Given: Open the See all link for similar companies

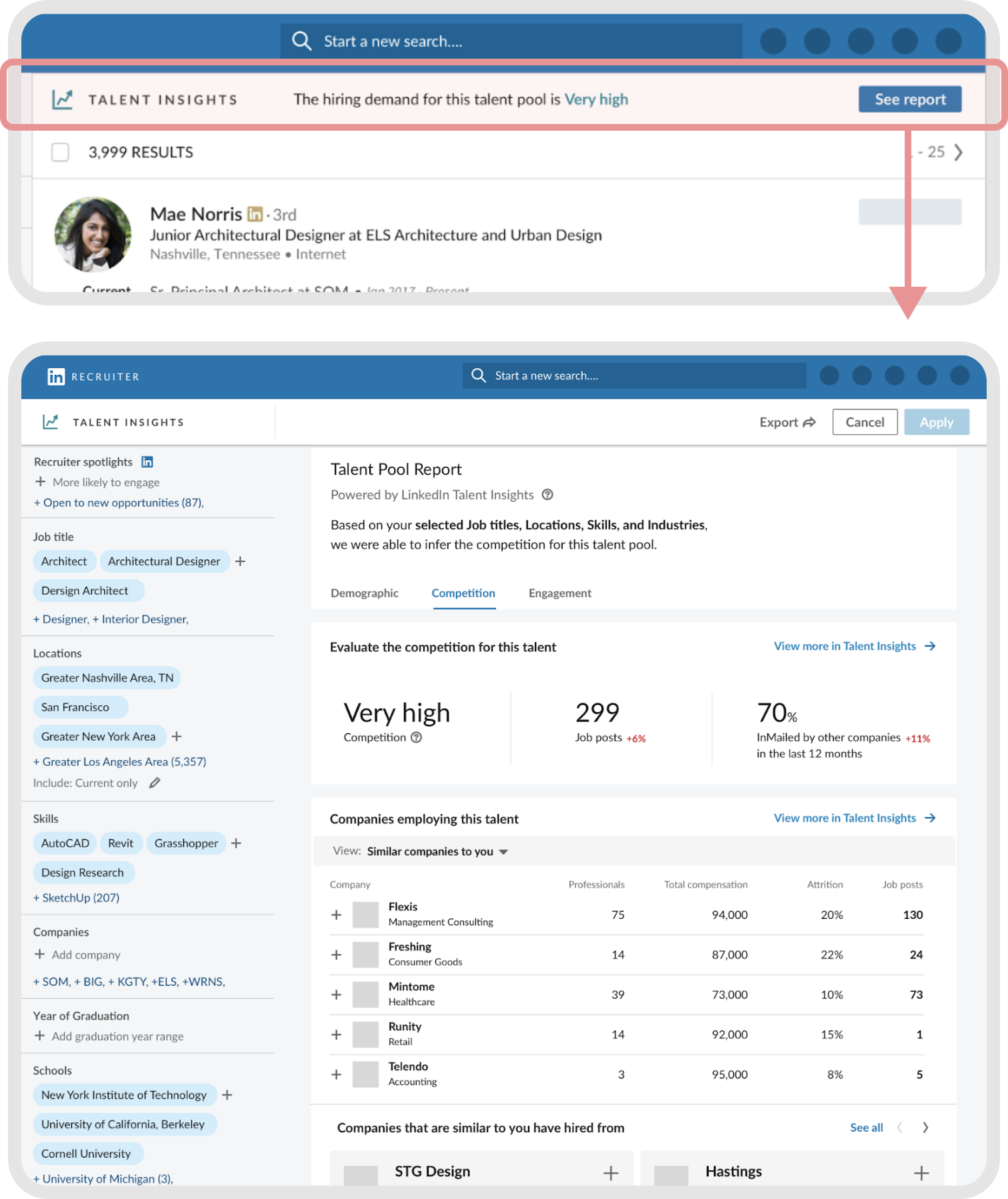Looking at the screenshot, I should click(x=866, y=1128).
